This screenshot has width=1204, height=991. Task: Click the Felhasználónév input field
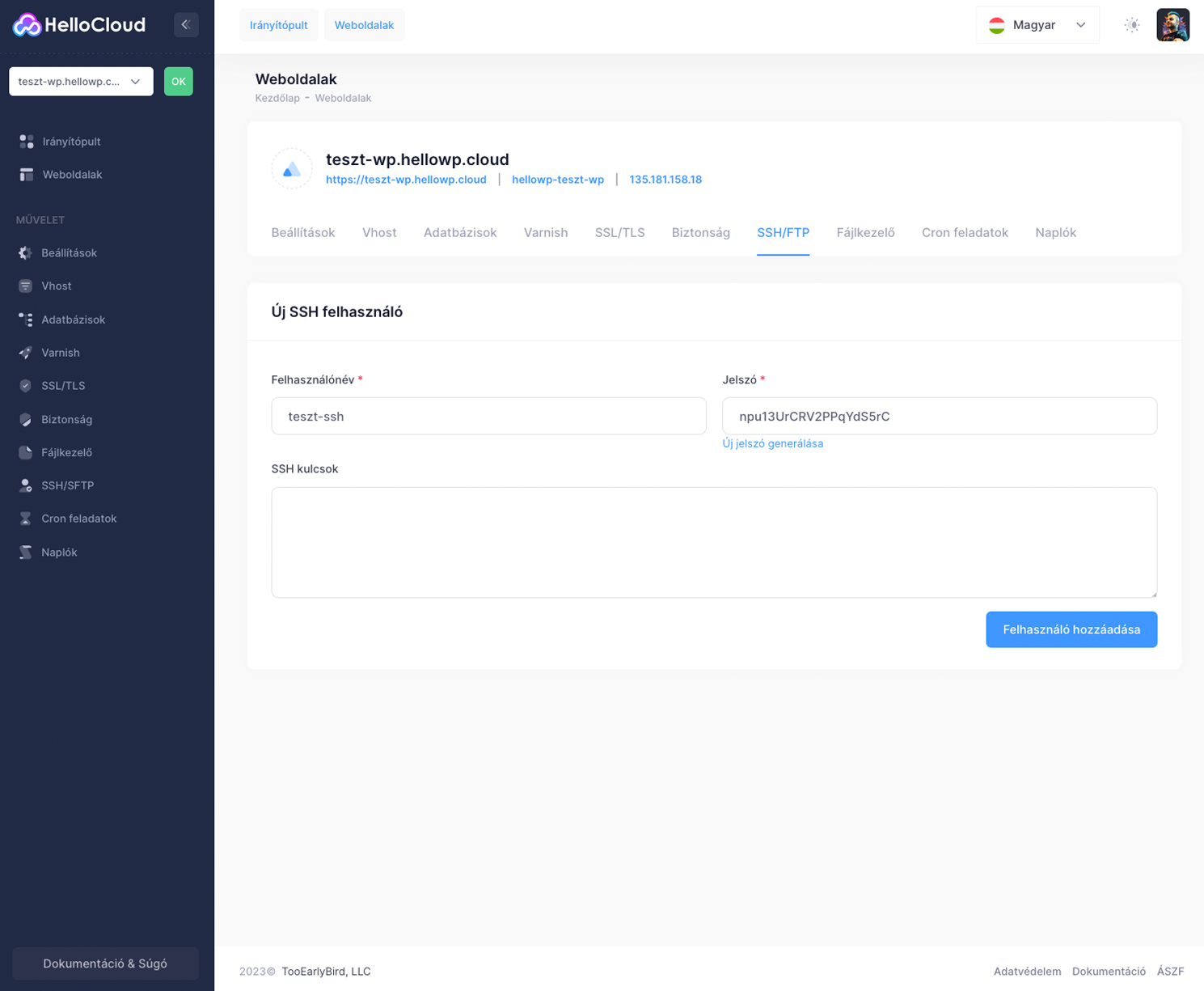(489, 416)
